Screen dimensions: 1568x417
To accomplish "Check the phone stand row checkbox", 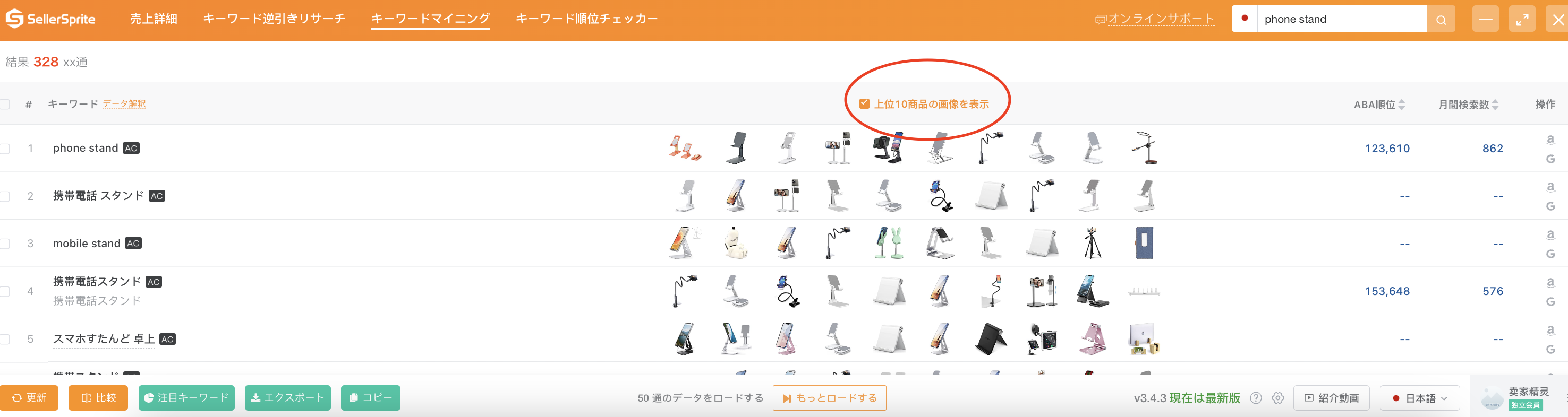I will pos(4,149).
